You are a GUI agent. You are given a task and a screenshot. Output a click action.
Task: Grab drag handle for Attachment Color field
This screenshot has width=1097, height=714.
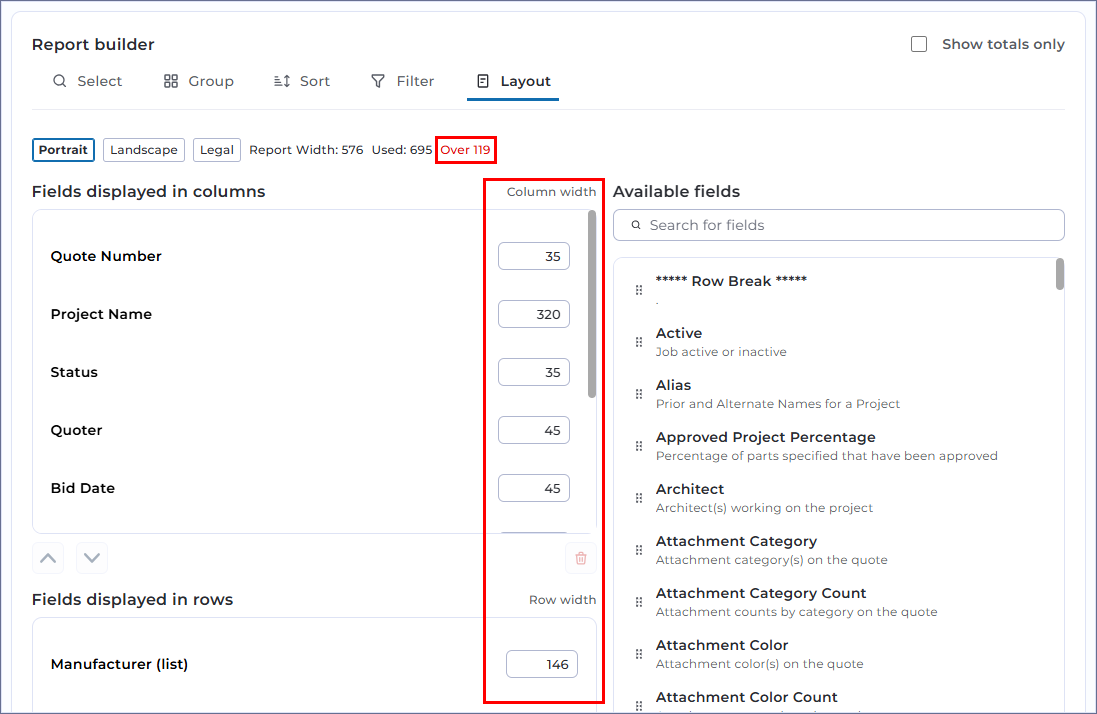point(639,654)
